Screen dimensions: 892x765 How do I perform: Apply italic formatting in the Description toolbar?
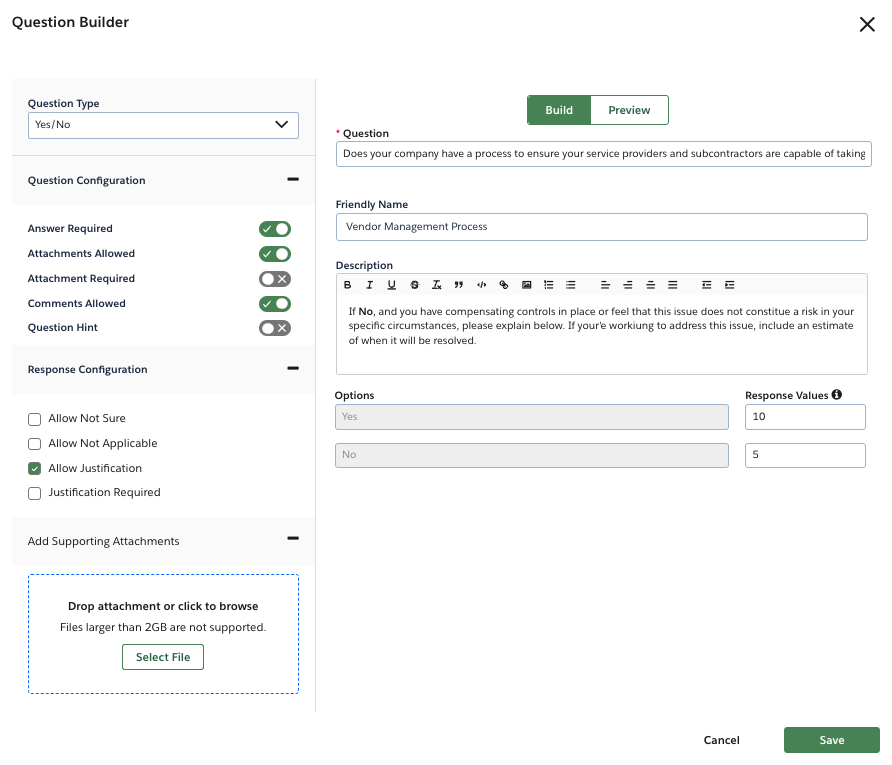(x=369, y=285)
